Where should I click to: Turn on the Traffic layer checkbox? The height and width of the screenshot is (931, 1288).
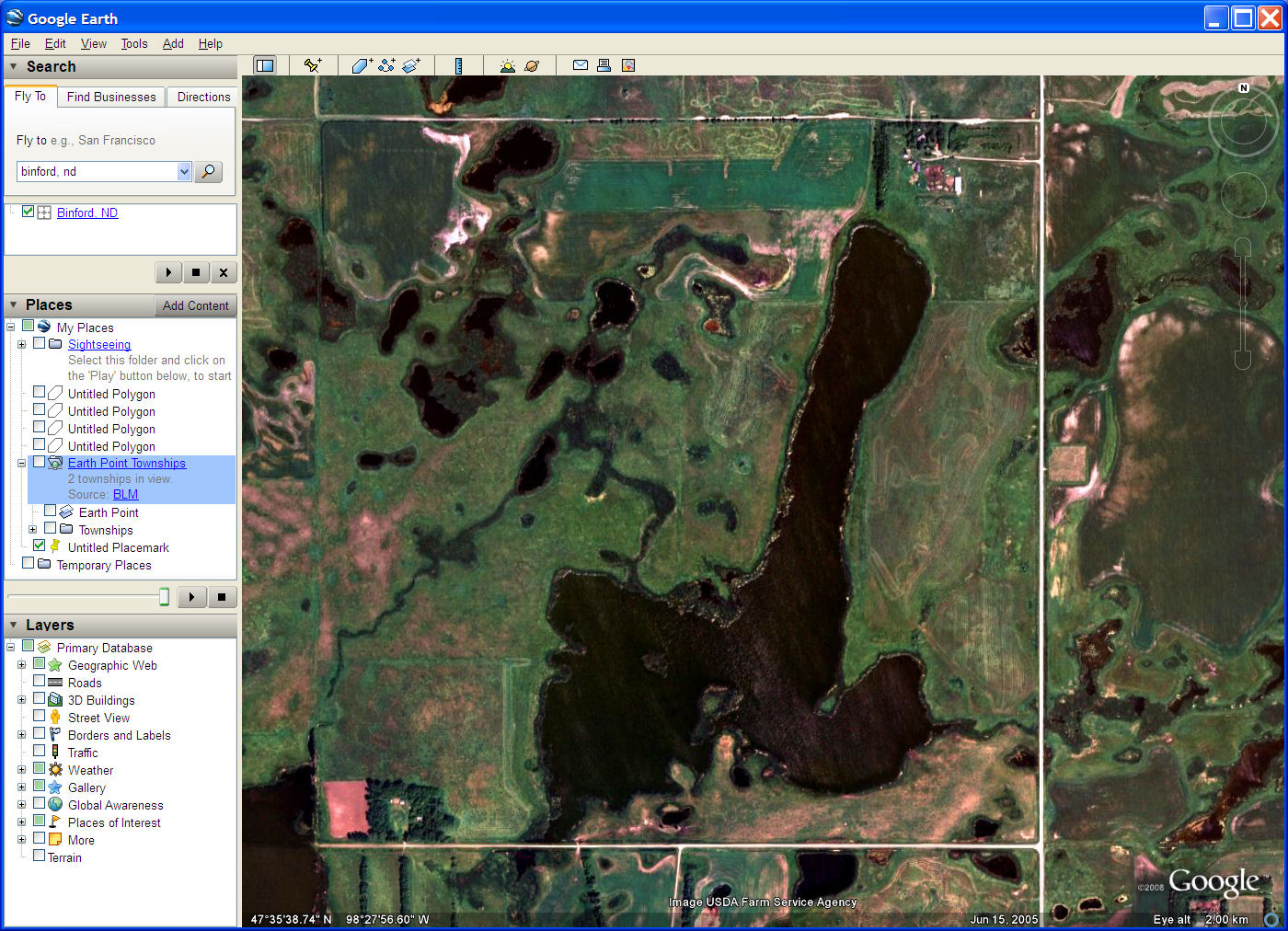pos(39,752)
